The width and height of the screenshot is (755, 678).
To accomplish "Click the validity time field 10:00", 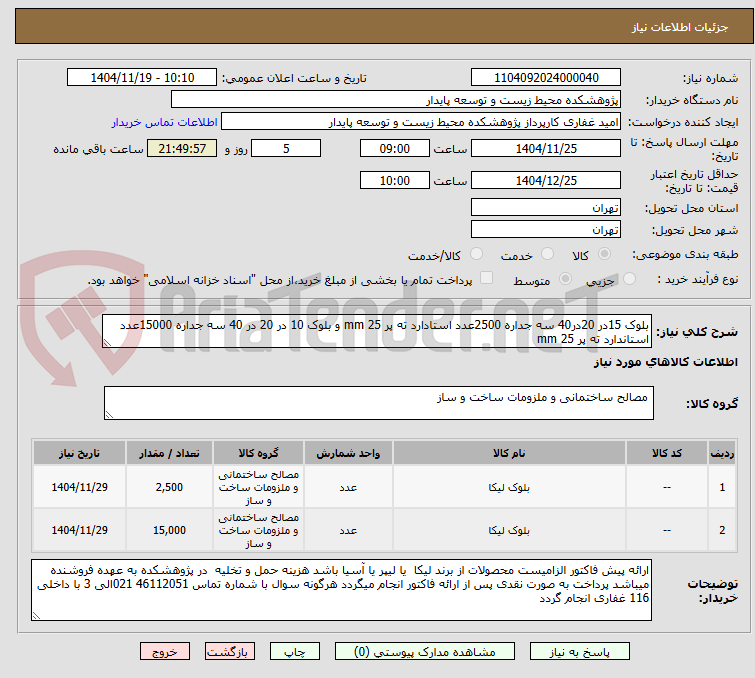I will tap(394, 180).
